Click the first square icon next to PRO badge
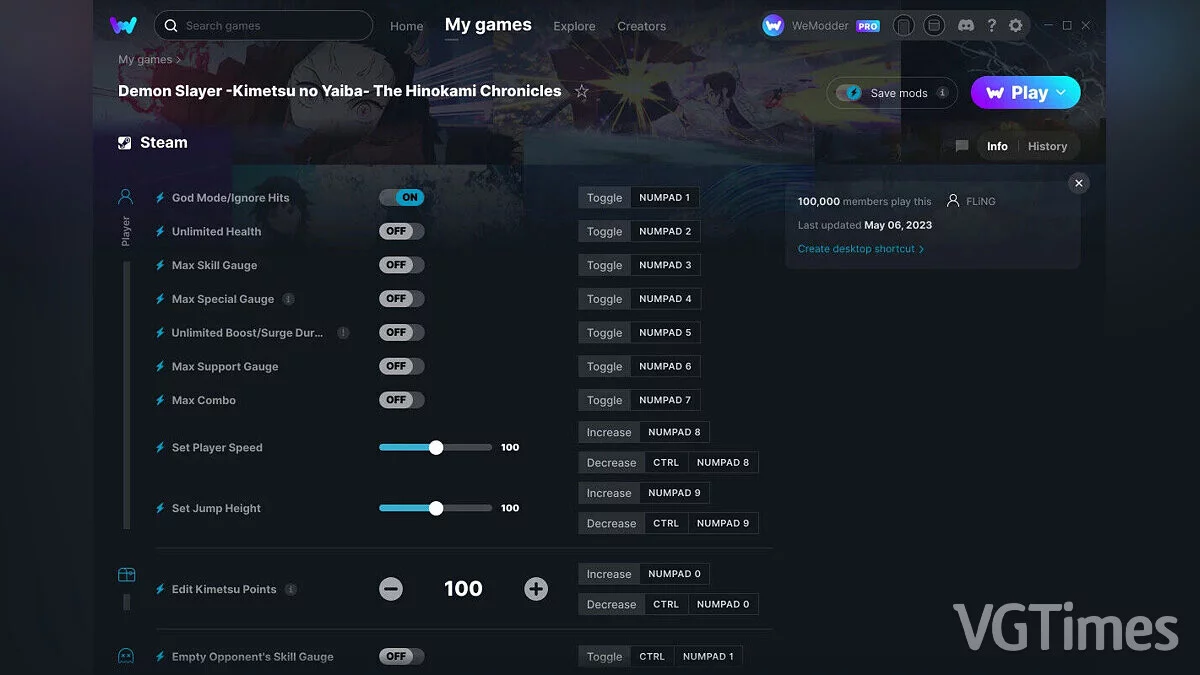This screenshot has height=675, width=1200. 904,26
